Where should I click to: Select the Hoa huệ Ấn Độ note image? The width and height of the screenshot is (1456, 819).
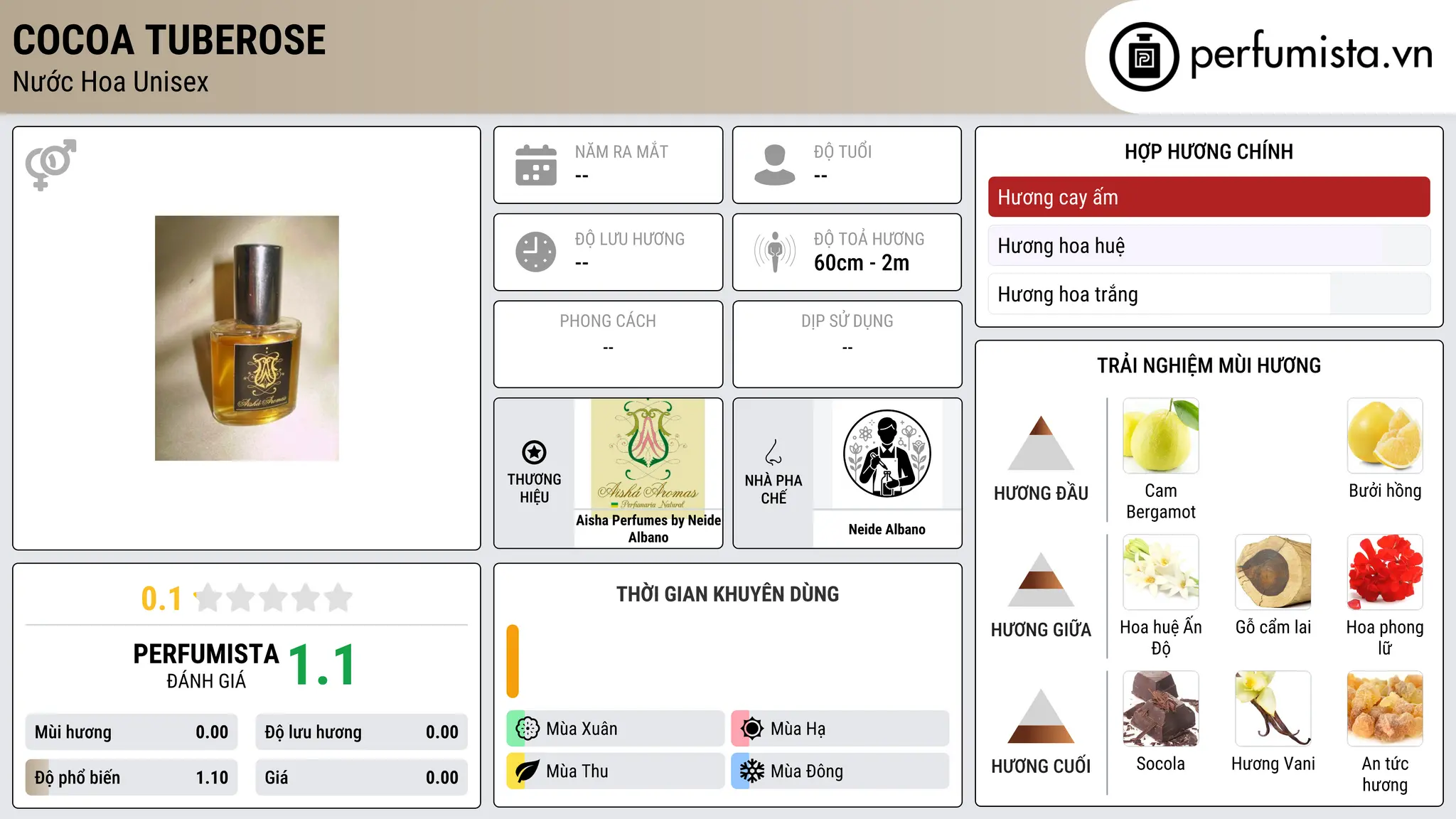(x=1160, y=572)
